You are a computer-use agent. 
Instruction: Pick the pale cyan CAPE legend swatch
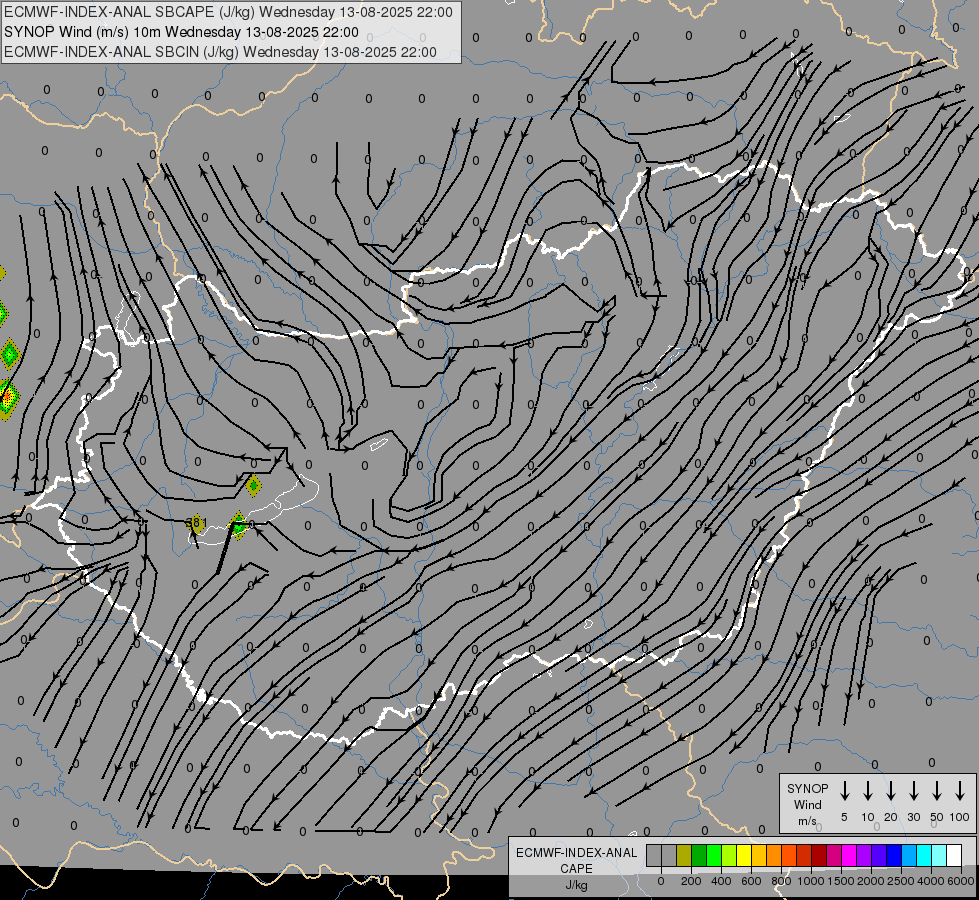coord(940,855)
